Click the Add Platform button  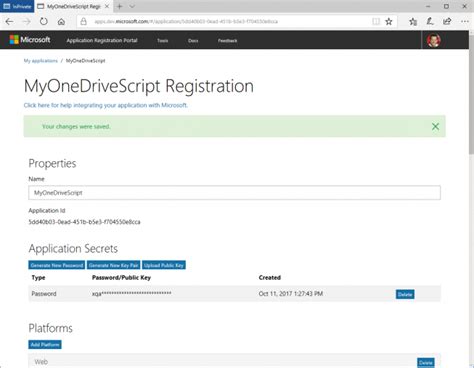45,345
